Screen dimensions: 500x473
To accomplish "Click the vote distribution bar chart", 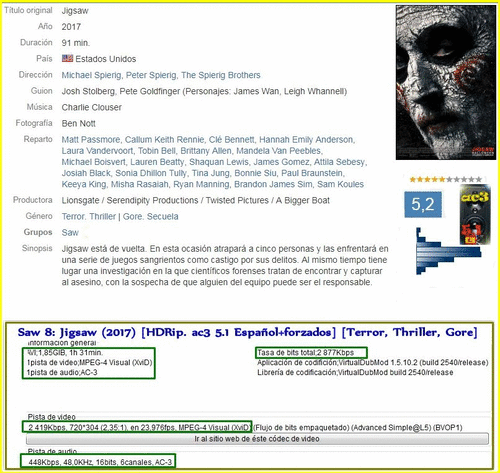I will point(449,251).
